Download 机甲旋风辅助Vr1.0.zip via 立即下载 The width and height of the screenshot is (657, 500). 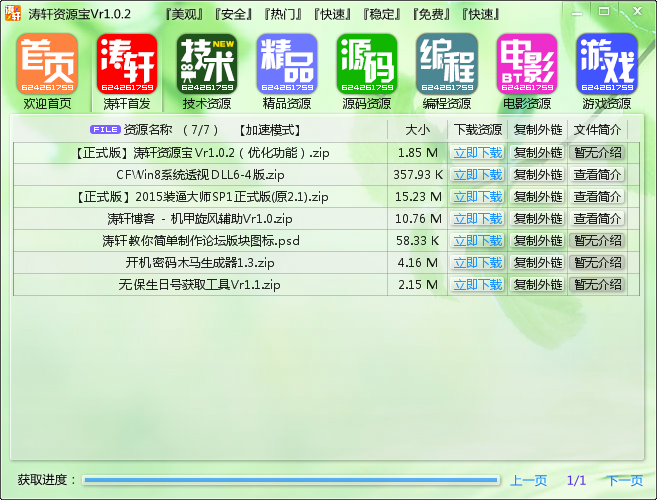pyautogui.click(x=478, y=218)
